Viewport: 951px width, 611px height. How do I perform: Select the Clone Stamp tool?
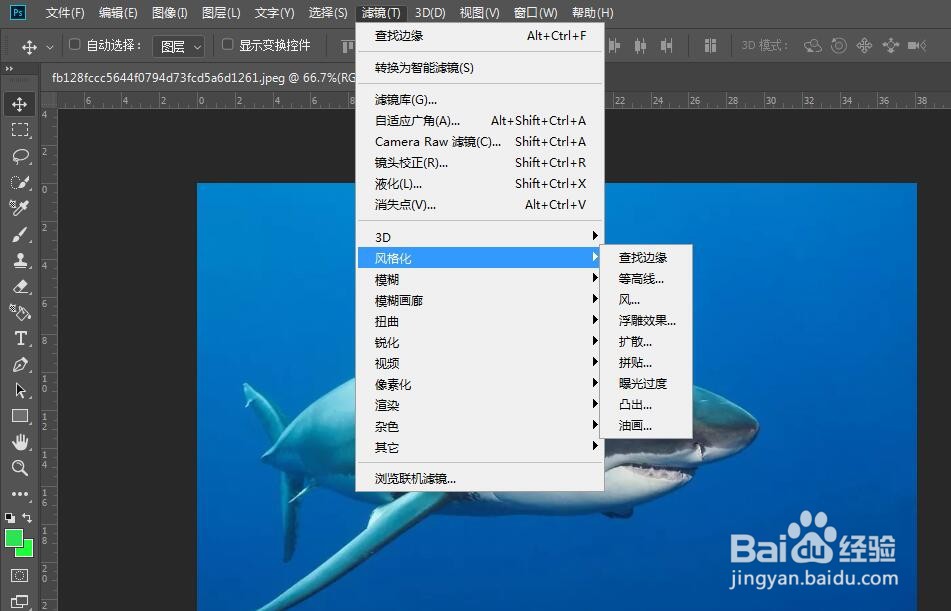pyautogui.click(x=21, y=260)
